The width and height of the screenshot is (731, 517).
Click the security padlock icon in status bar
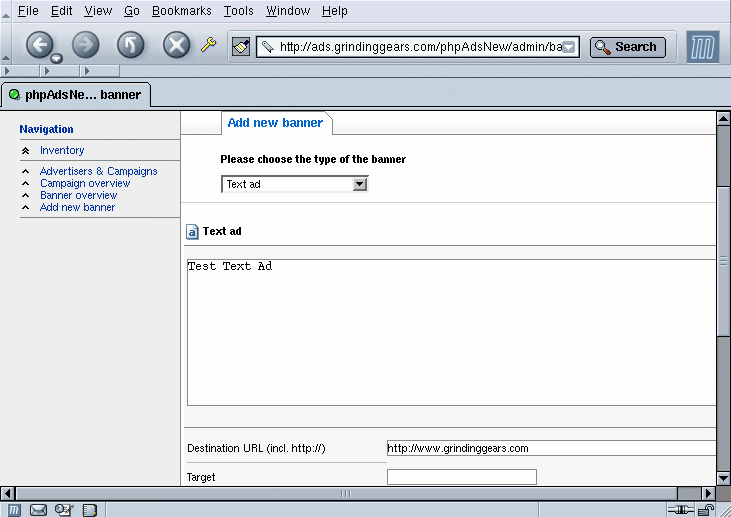(x=706, y=510)
